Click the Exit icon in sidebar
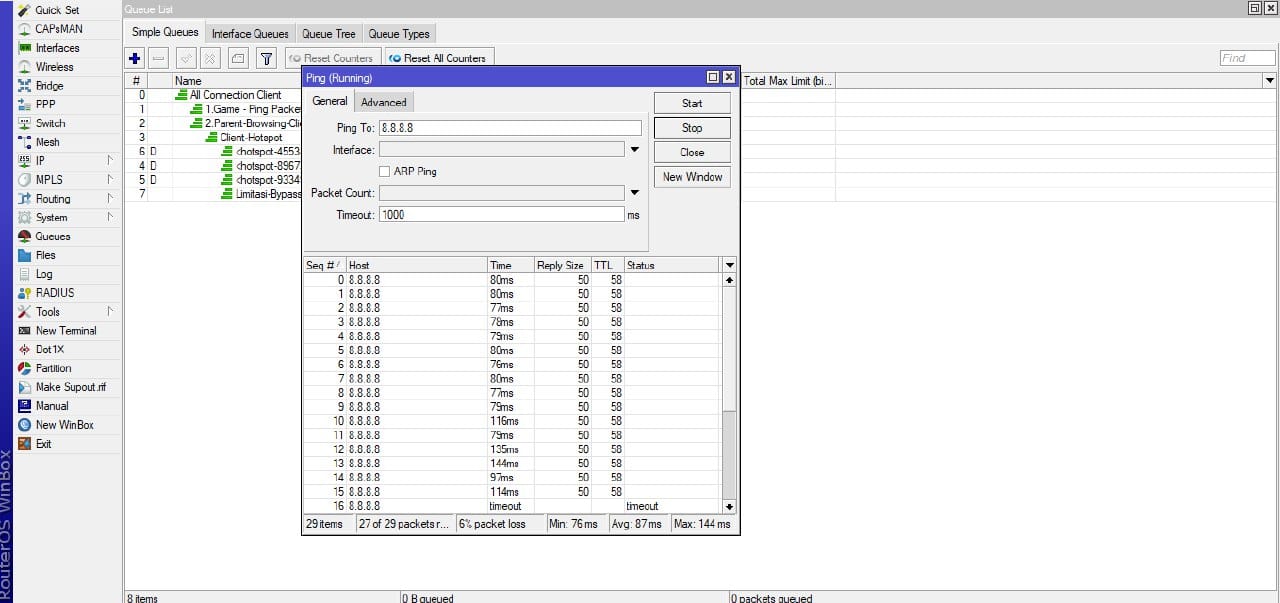The image size is (1280, 603). point(25,444)
